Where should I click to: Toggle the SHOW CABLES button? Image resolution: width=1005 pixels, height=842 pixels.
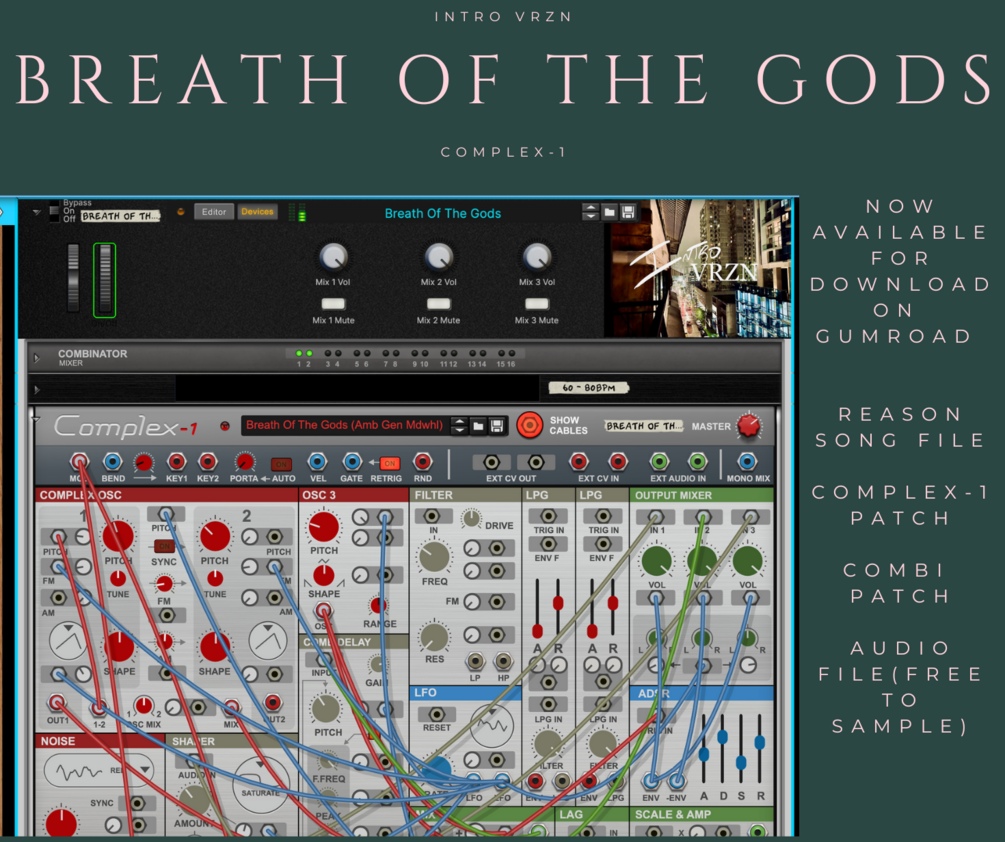pyautogui.click(x=529, y=425)
